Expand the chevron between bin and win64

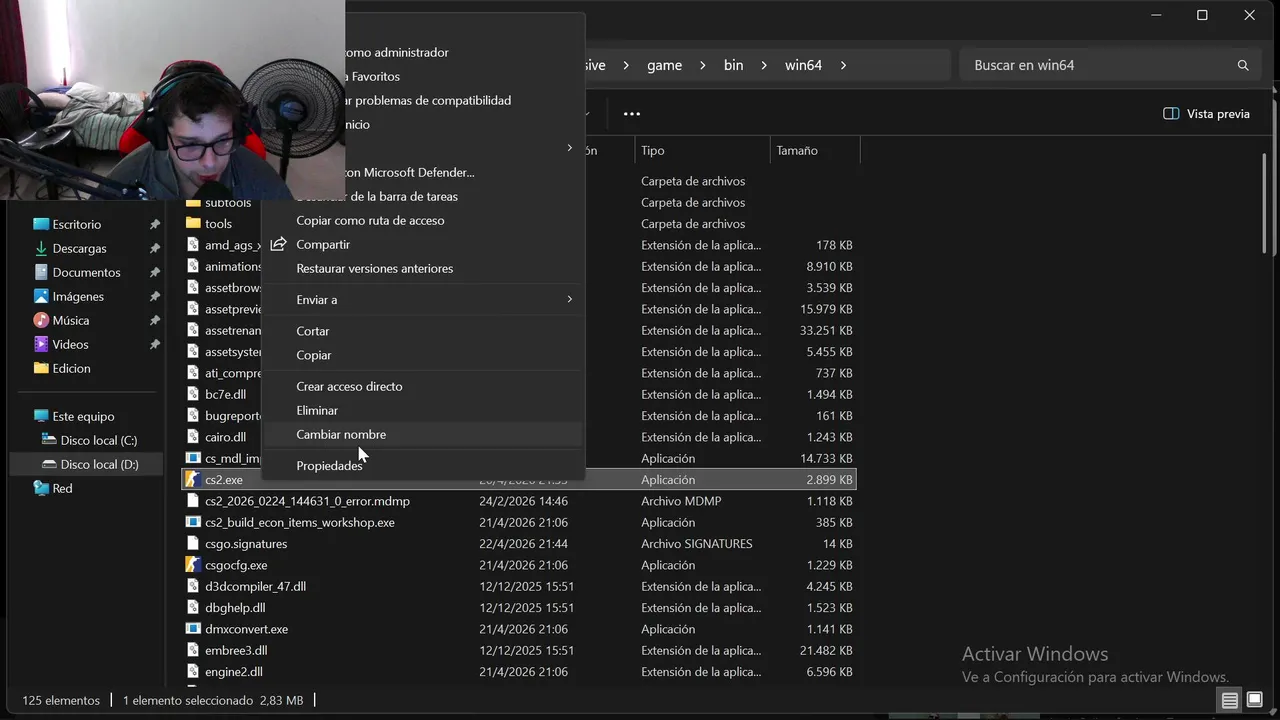(764, 65)
